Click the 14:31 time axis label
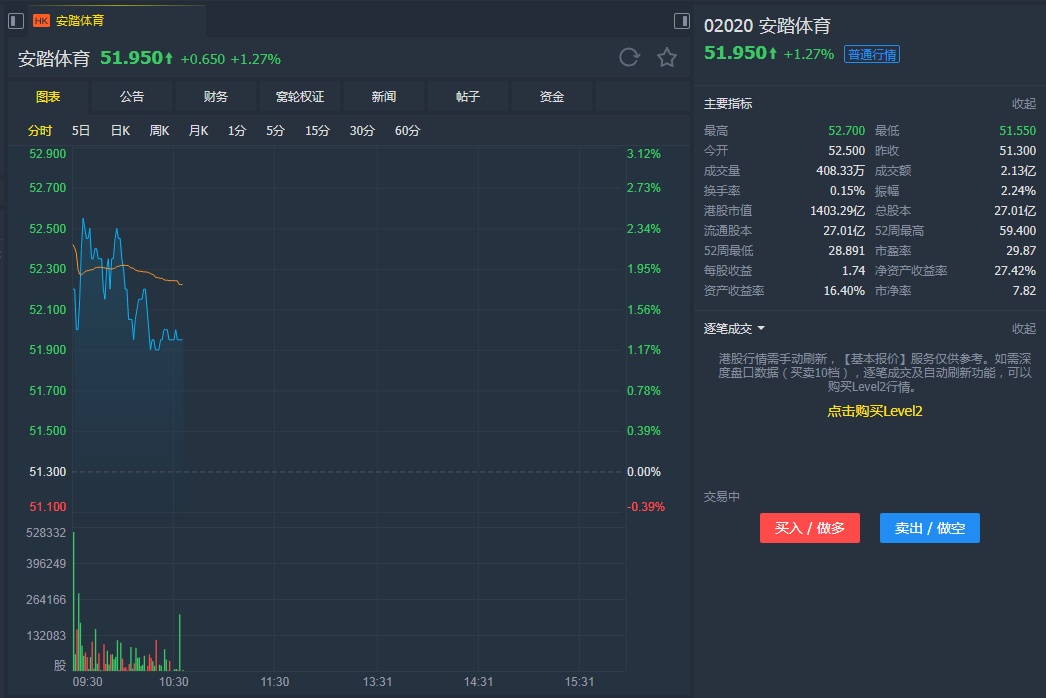The width and height of the screenshot is (1046, 698). click(478, 682)
